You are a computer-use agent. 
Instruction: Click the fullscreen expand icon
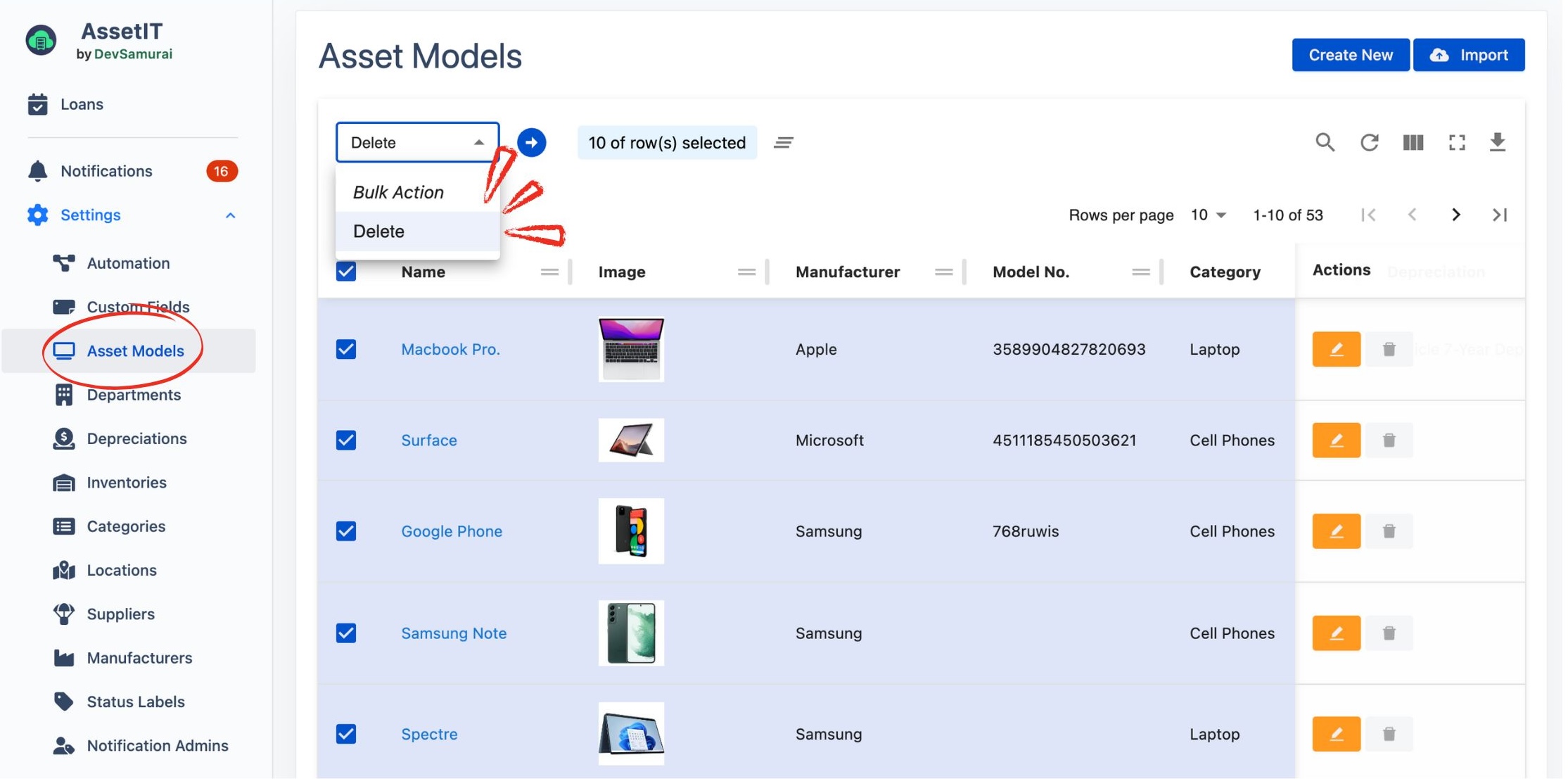click(1455, 141)
